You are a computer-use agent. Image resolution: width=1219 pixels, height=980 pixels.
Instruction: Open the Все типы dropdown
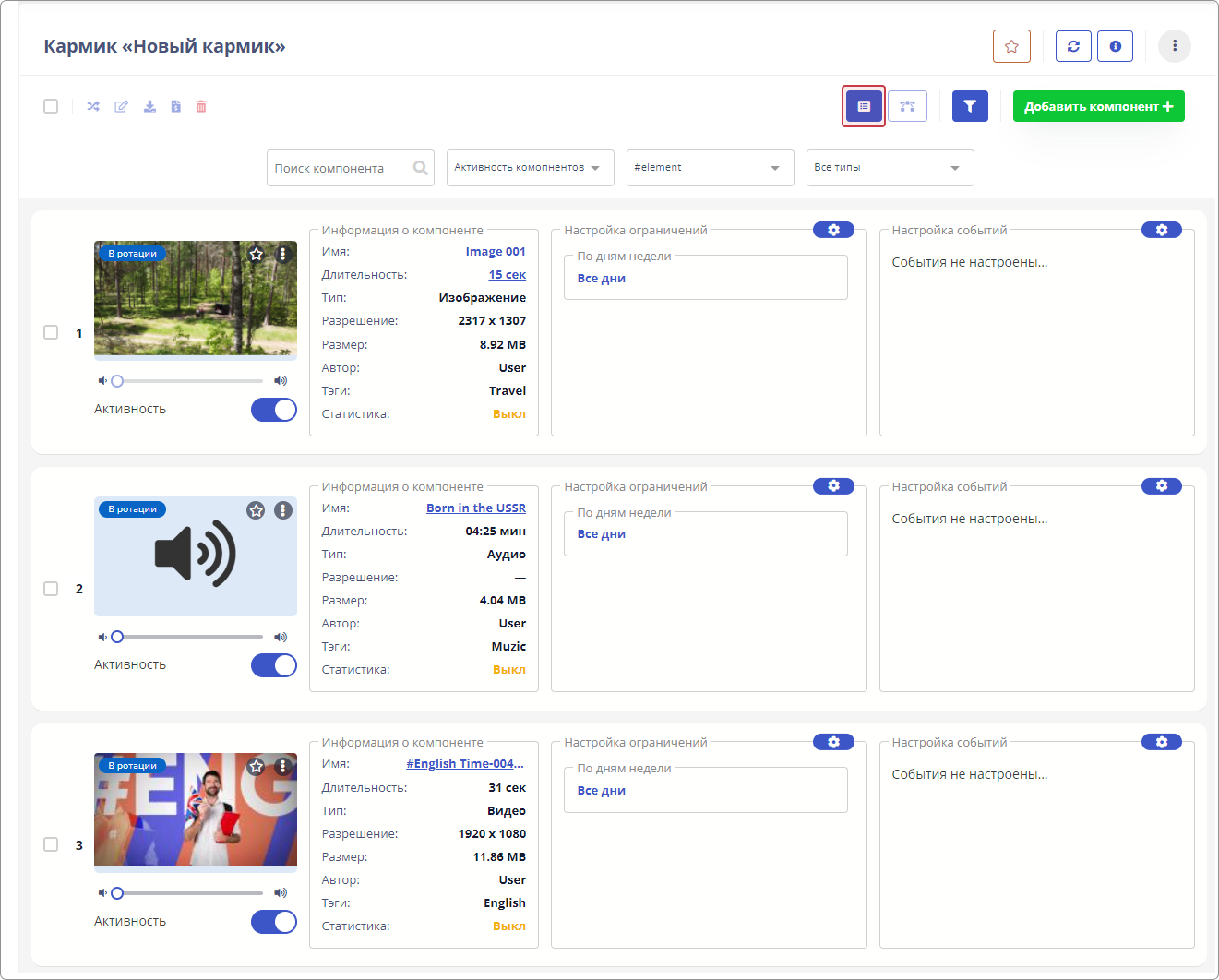(x=890, y=168)
